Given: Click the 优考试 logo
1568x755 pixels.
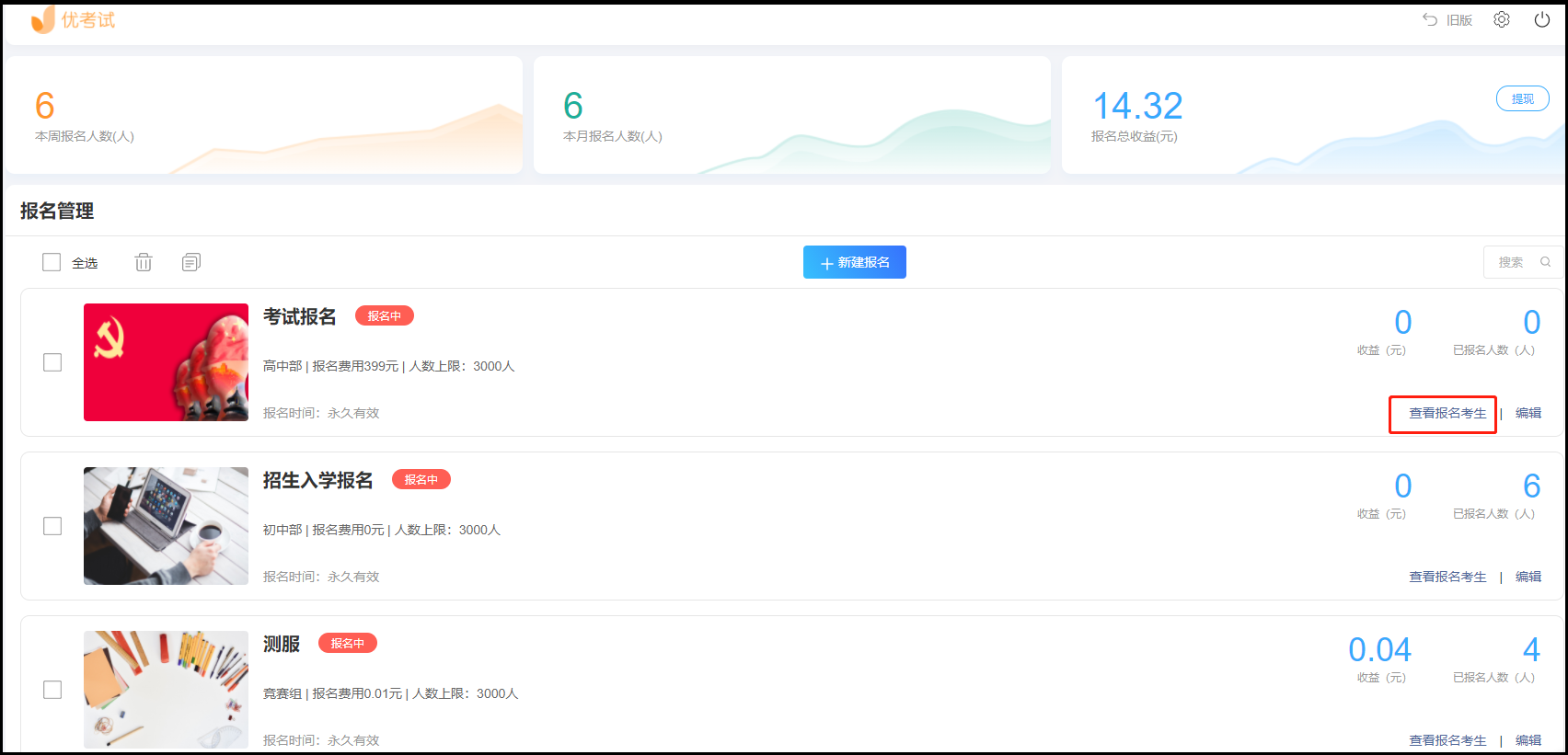Looking at the screenshot, I should pyautogui.click(x=73, y=20).
